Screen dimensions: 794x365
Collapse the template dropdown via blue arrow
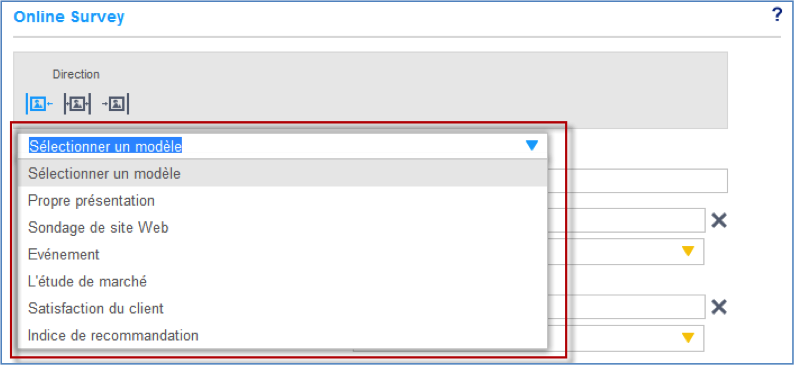point(531,146)
